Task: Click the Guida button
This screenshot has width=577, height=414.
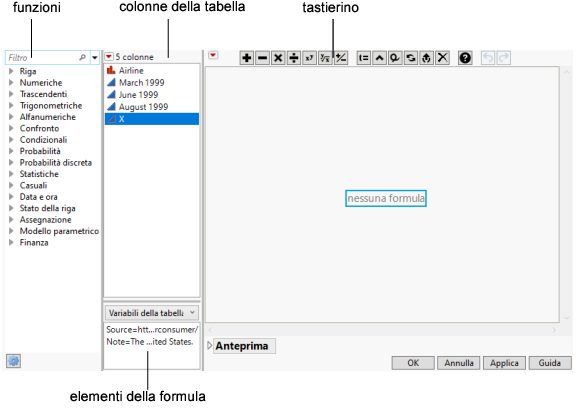Action: coord(550,363)
